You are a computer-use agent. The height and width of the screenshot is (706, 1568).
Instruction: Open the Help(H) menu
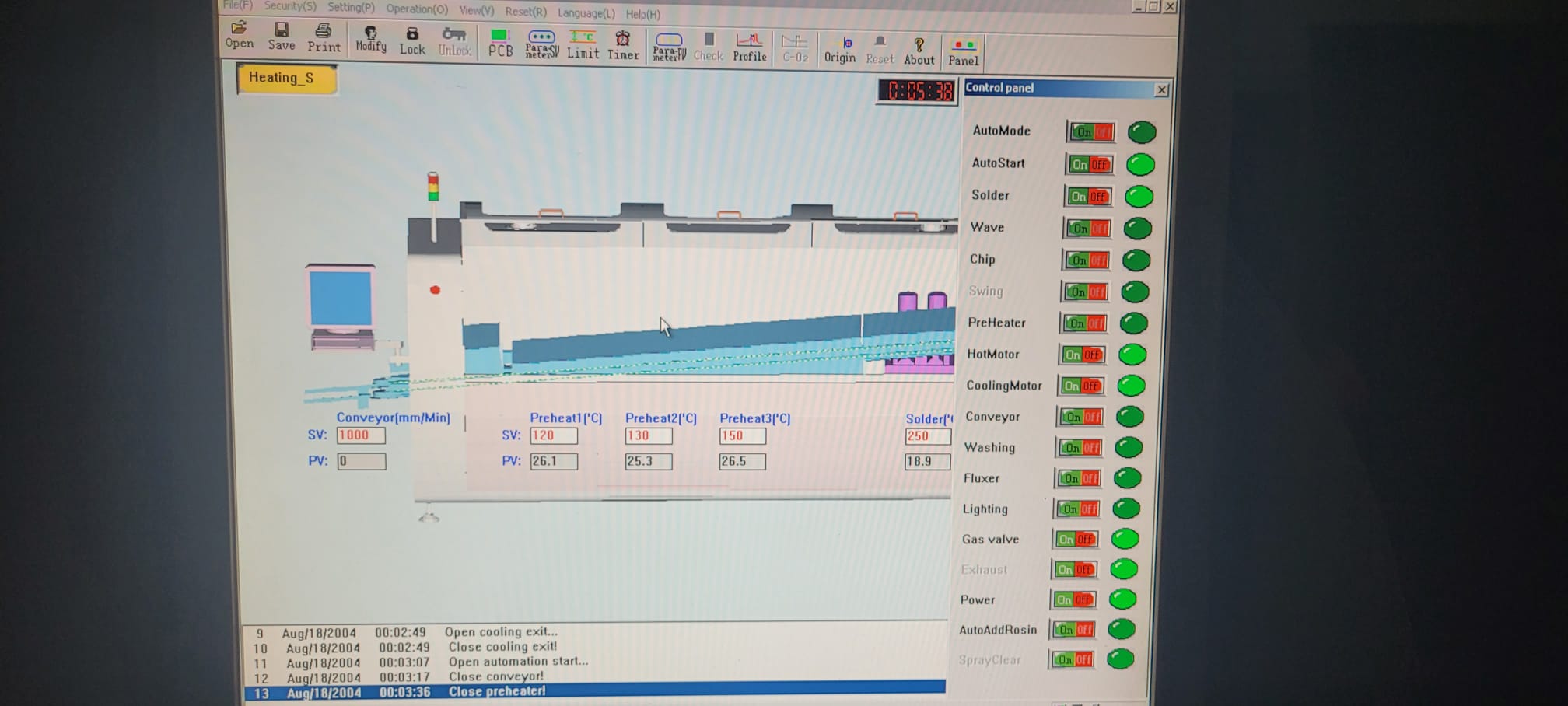tap(642, 14)
